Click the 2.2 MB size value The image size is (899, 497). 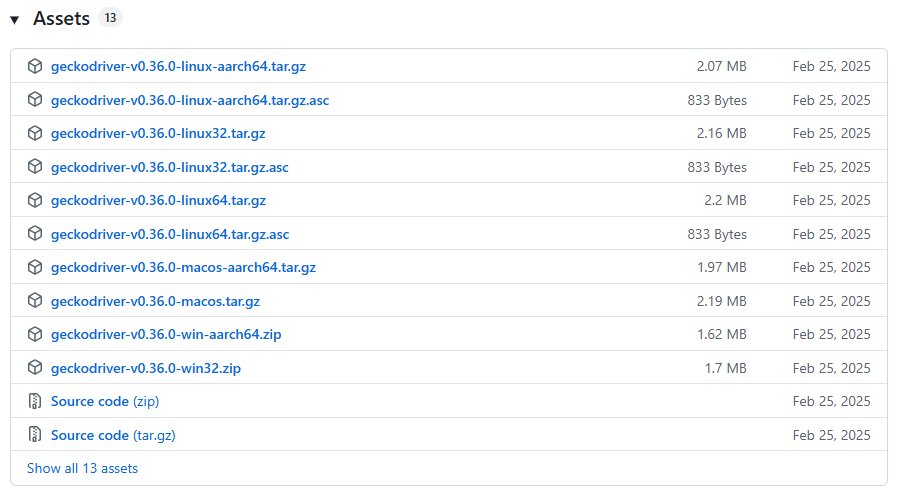pos(725,201)
